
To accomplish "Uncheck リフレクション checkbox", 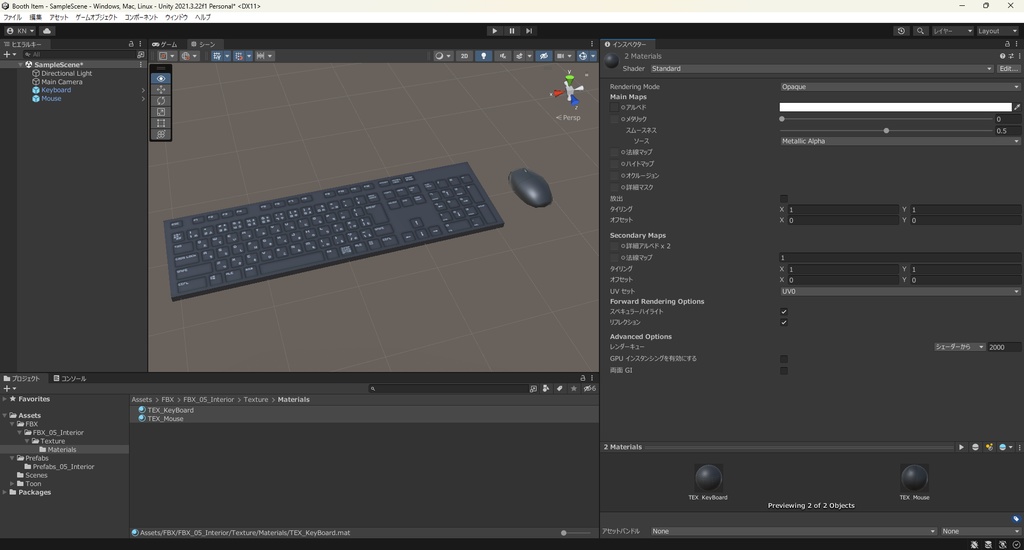I will [x=784, y=323].
